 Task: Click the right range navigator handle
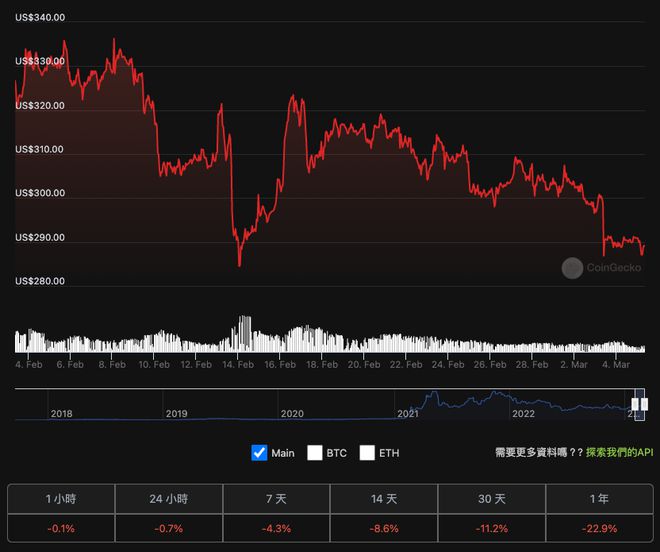tap(644, 405)
